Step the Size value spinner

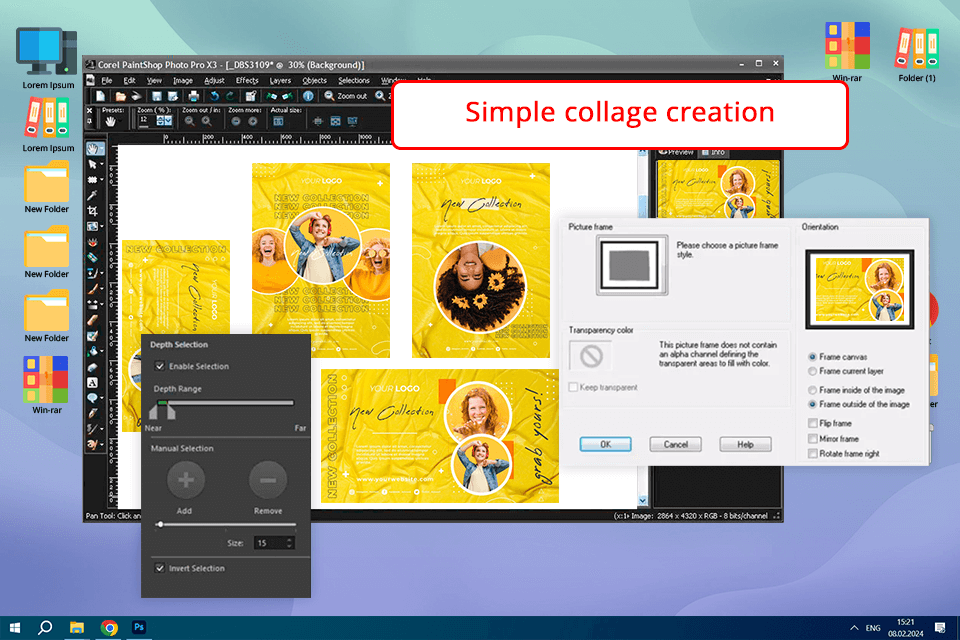pyautogui.click(x=290, y=543)
